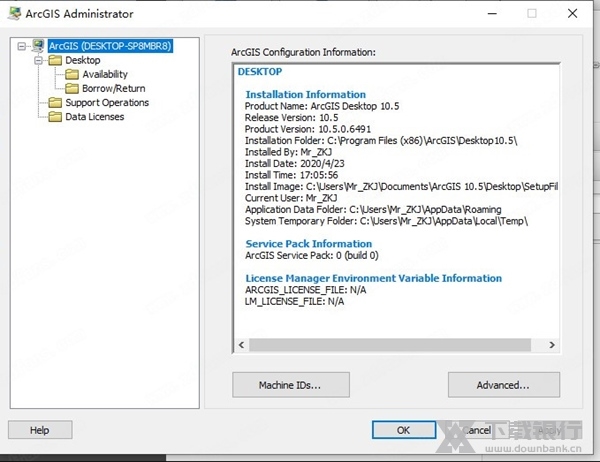Confirm with the OK button
The height and width of the screenshot is (462, 600).
pyautogui.click(x=403, y=430)
